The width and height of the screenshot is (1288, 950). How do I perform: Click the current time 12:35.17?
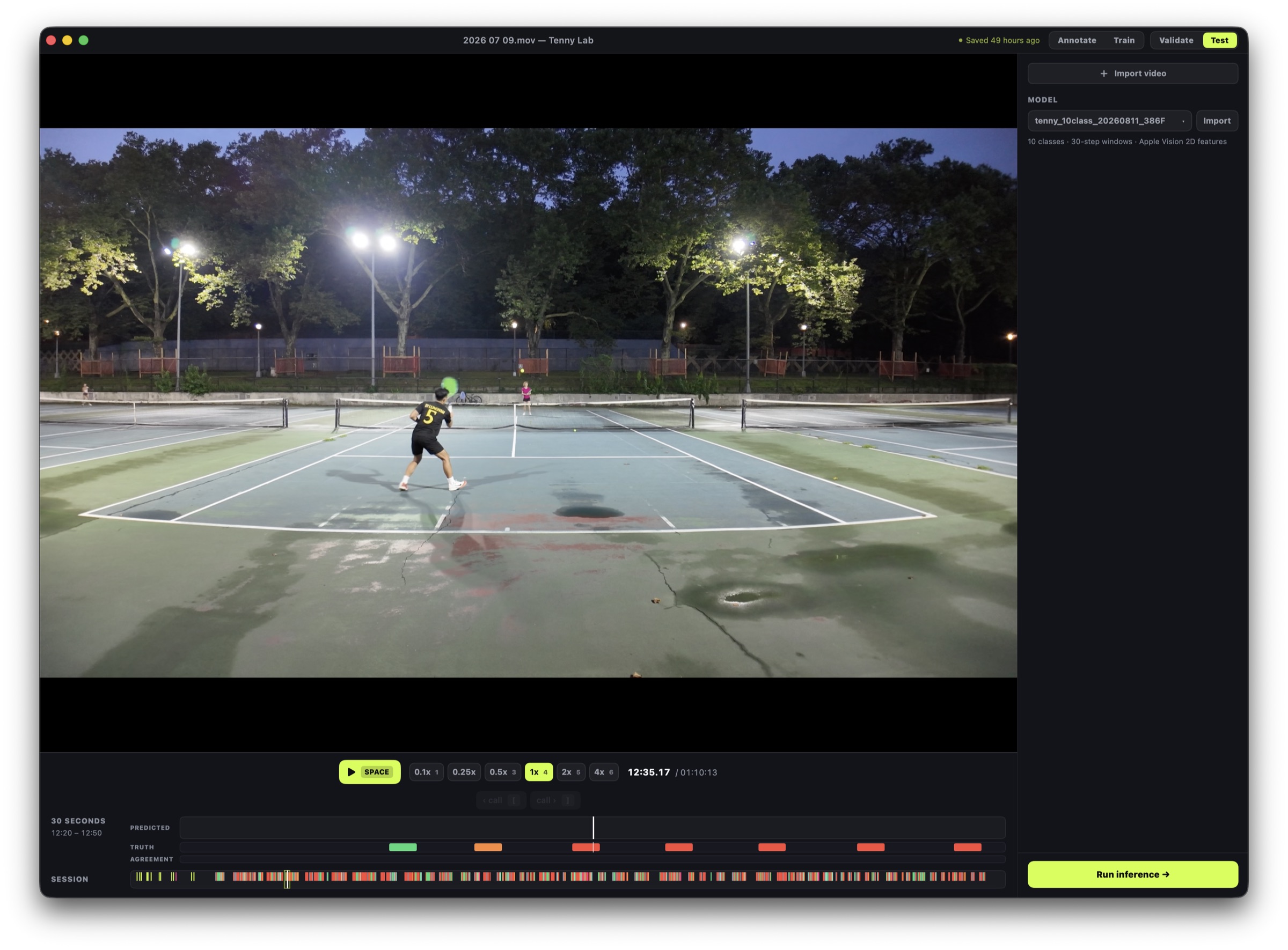(648, 772)
